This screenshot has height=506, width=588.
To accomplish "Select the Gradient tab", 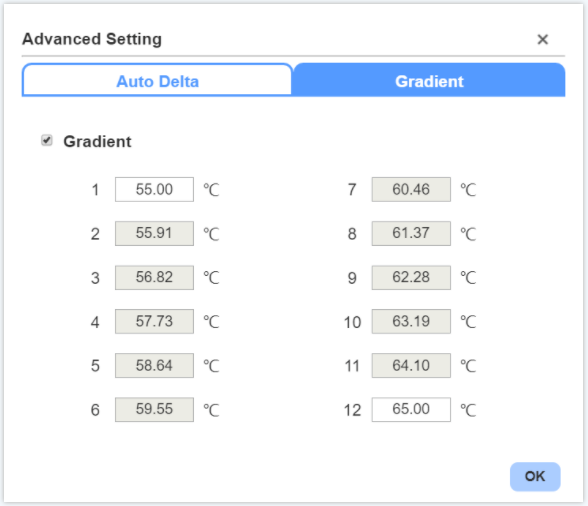I will (429, 80).
